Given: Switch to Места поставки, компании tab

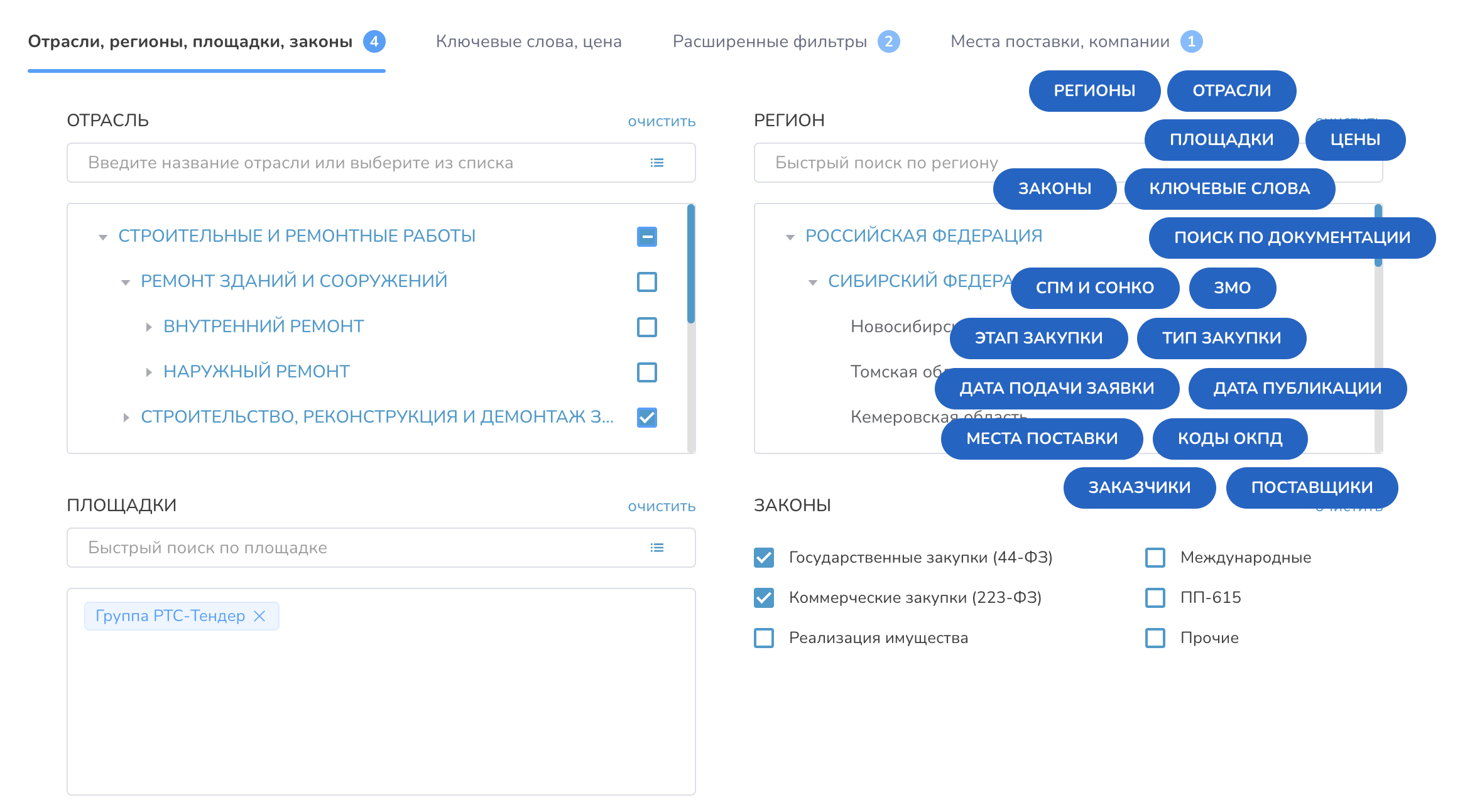Looking at the screenshot, I should click(x=1076, y=42).
